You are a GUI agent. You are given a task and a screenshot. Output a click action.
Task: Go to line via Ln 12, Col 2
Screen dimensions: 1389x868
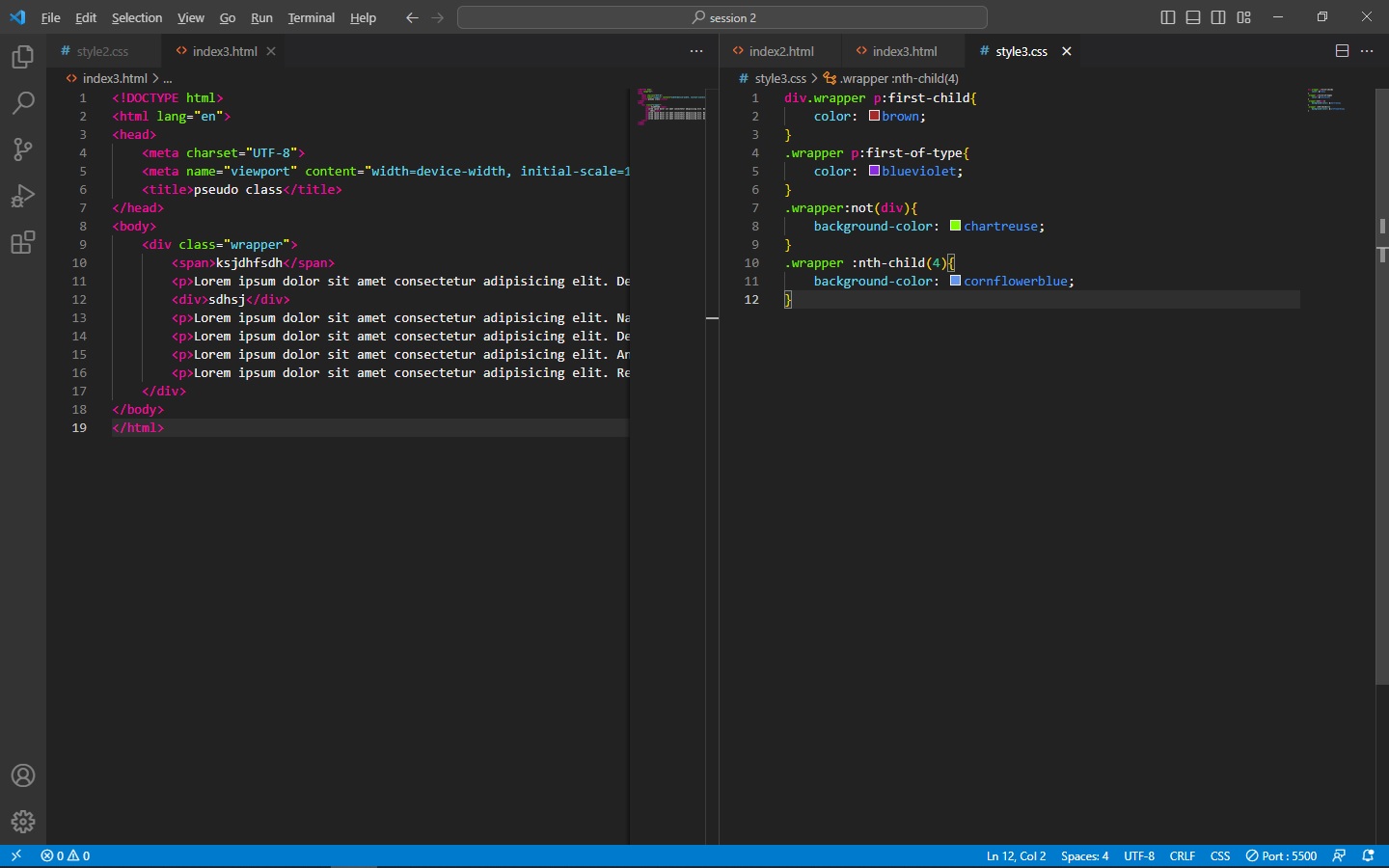coord(1016,855)
